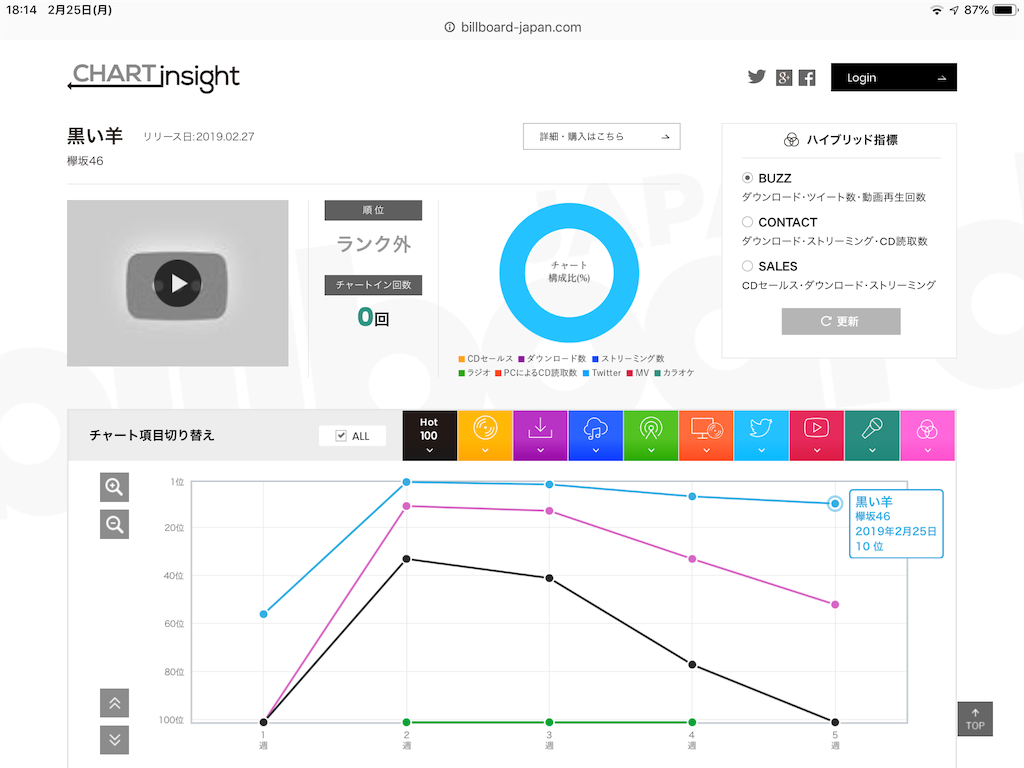Open the Twitter share icon in header
Viewport: 1024px width, 768px height.
click(756, 77)
